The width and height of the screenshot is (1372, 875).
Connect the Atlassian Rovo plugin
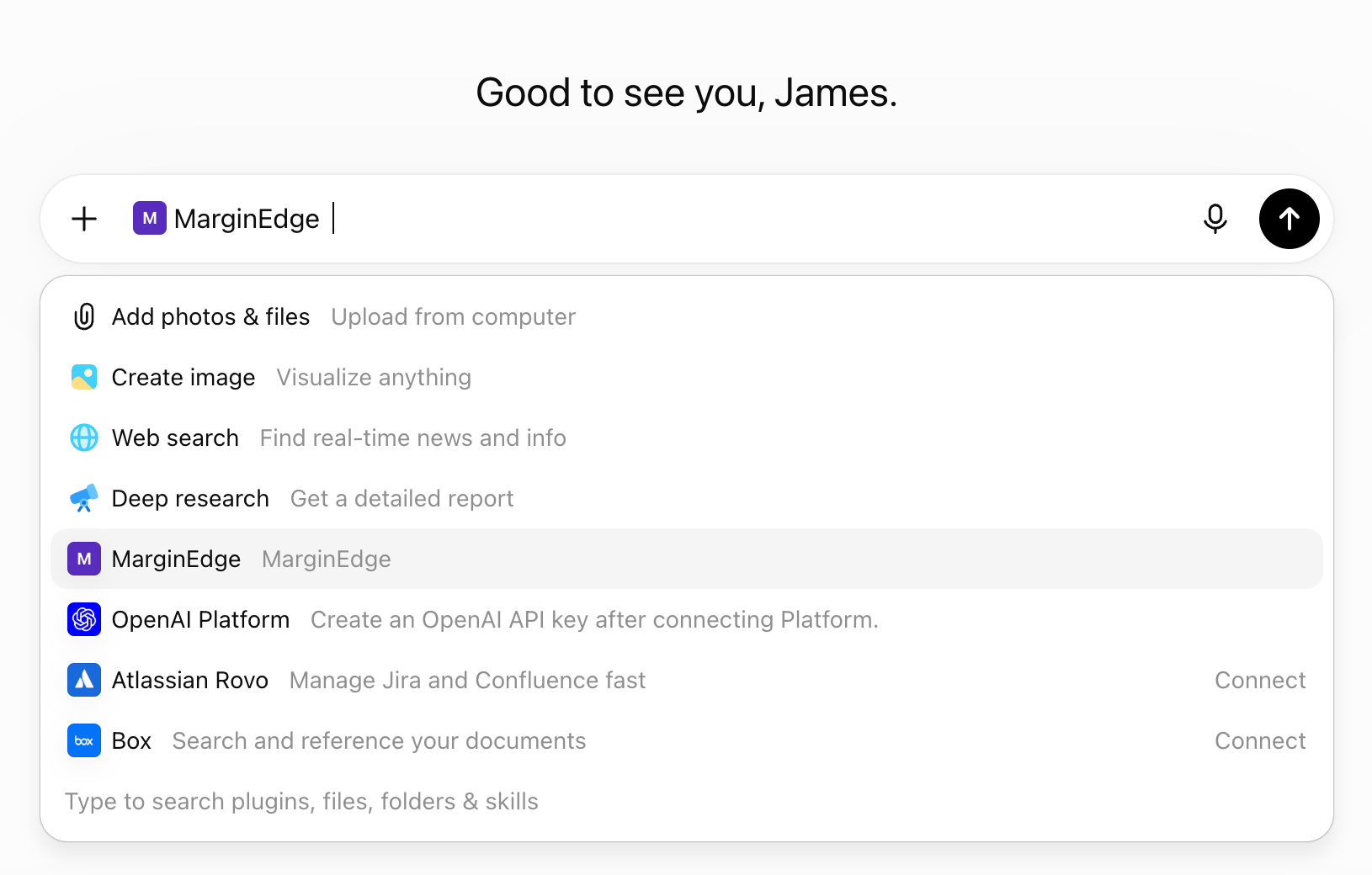coord(1259,680)
